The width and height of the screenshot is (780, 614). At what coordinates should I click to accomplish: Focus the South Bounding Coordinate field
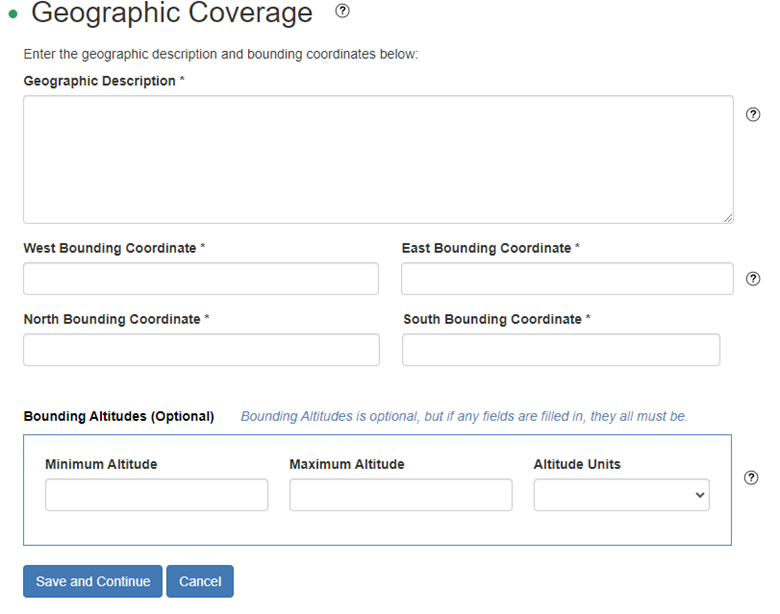pyautogui.click(x=561, y=350)
